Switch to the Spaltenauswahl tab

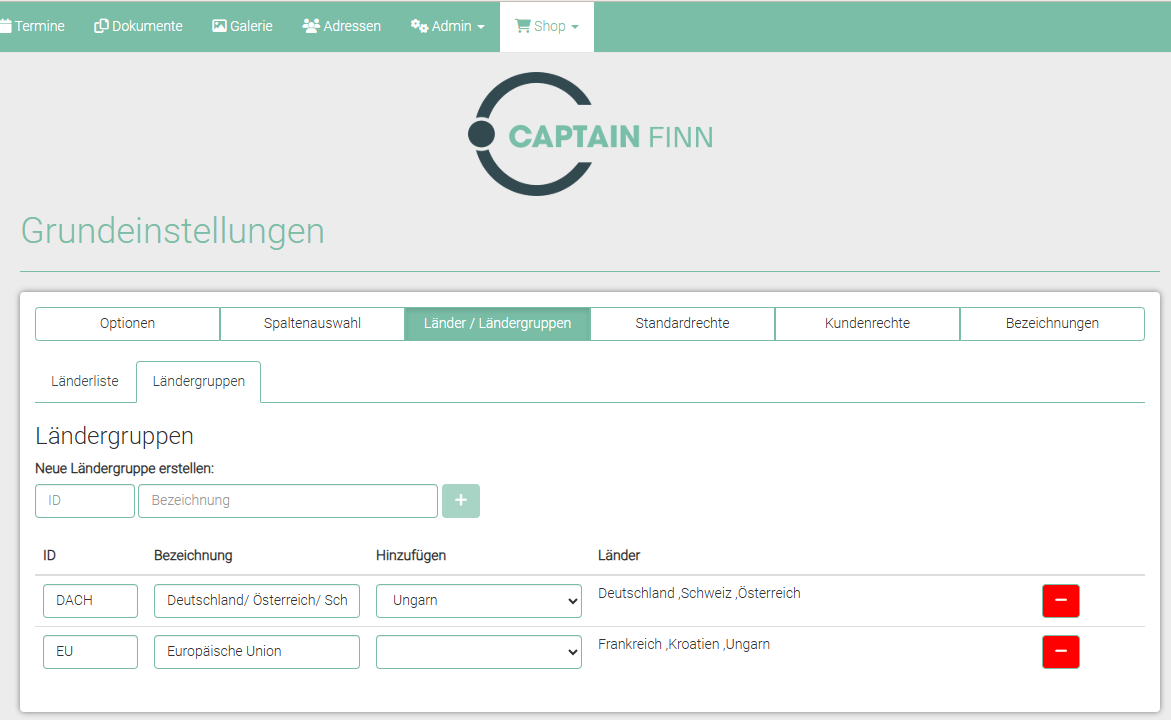tap(312, 324)
